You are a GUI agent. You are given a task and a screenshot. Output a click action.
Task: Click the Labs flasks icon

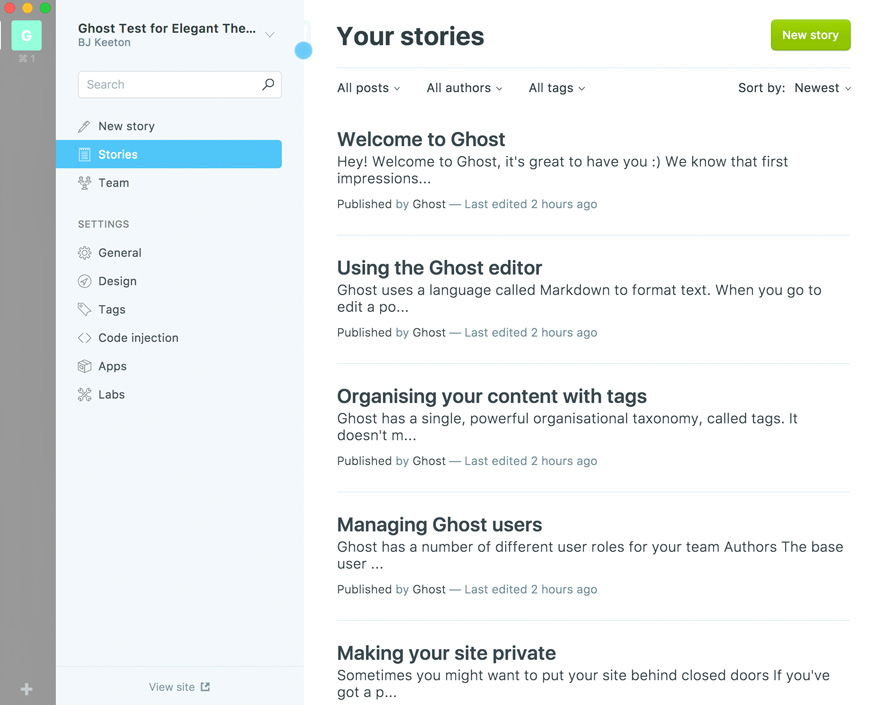[84, 394]
